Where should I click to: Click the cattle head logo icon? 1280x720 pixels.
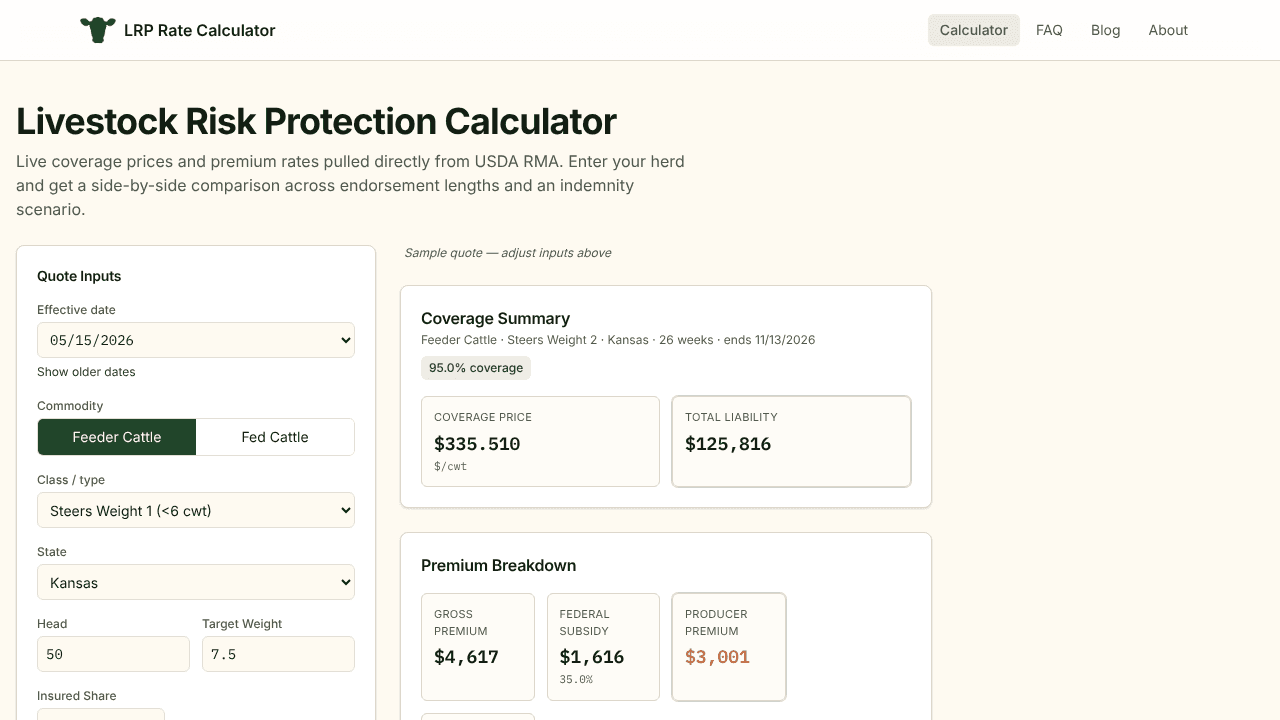point(98,30)
